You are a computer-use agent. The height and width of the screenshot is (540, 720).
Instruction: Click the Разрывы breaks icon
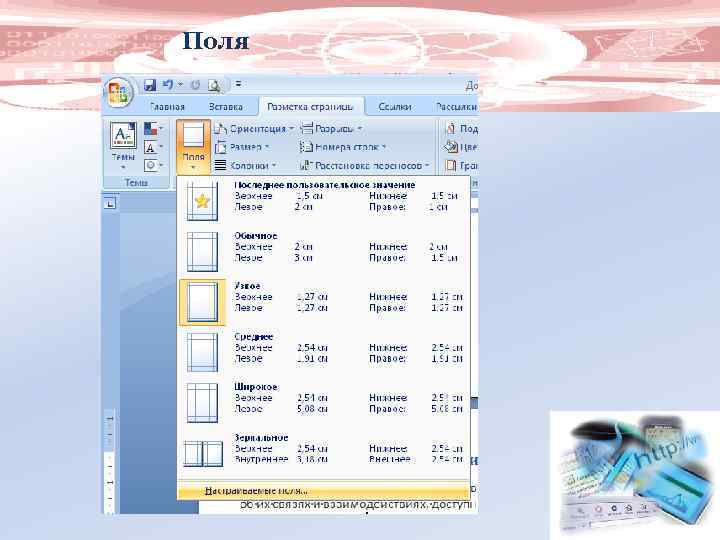point(306,129)
